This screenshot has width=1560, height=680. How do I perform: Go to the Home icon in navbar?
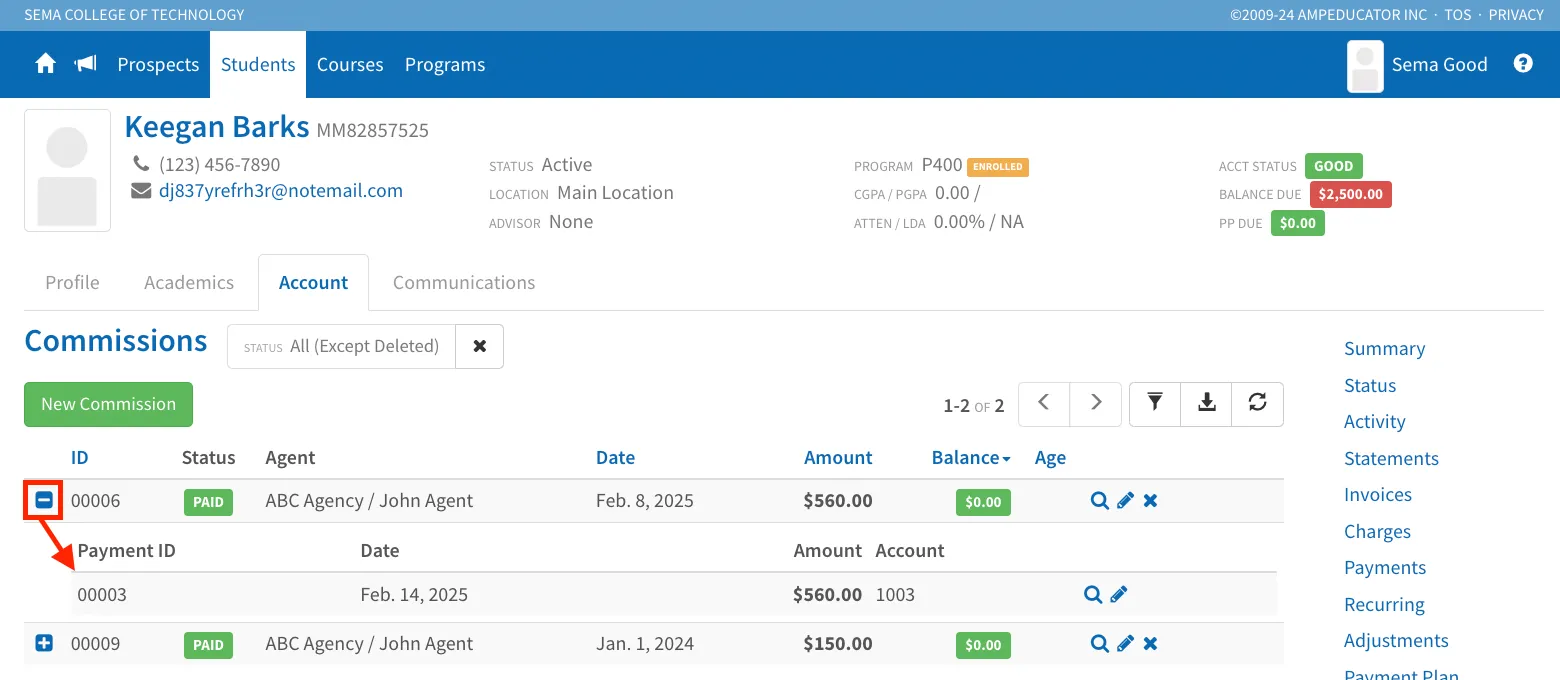(45, 64)
